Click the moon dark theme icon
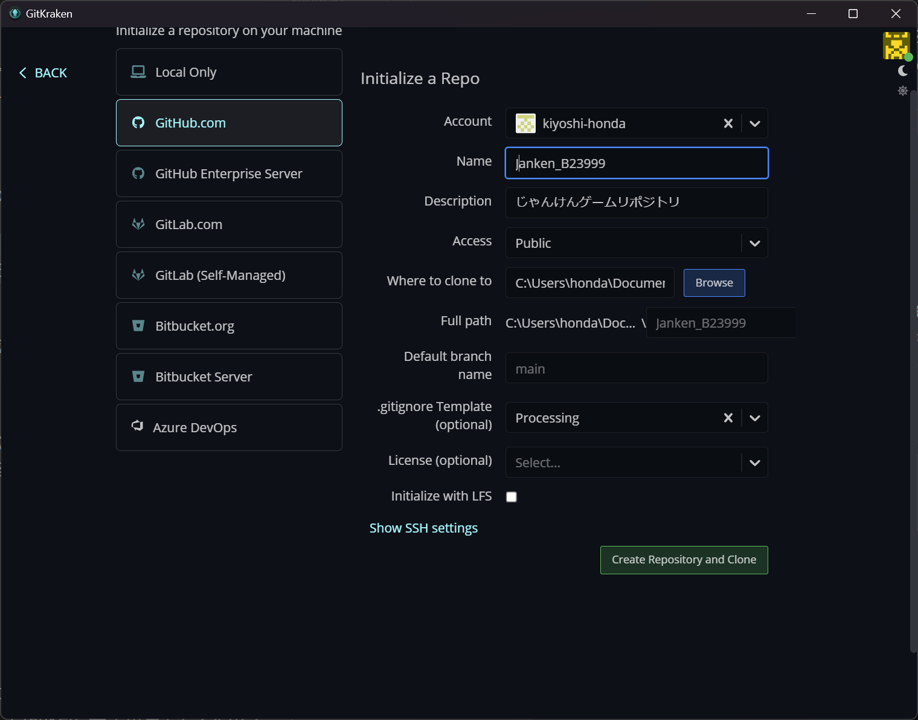The height and width of the screenshot is (720, 918). click(x=903, y=71)
